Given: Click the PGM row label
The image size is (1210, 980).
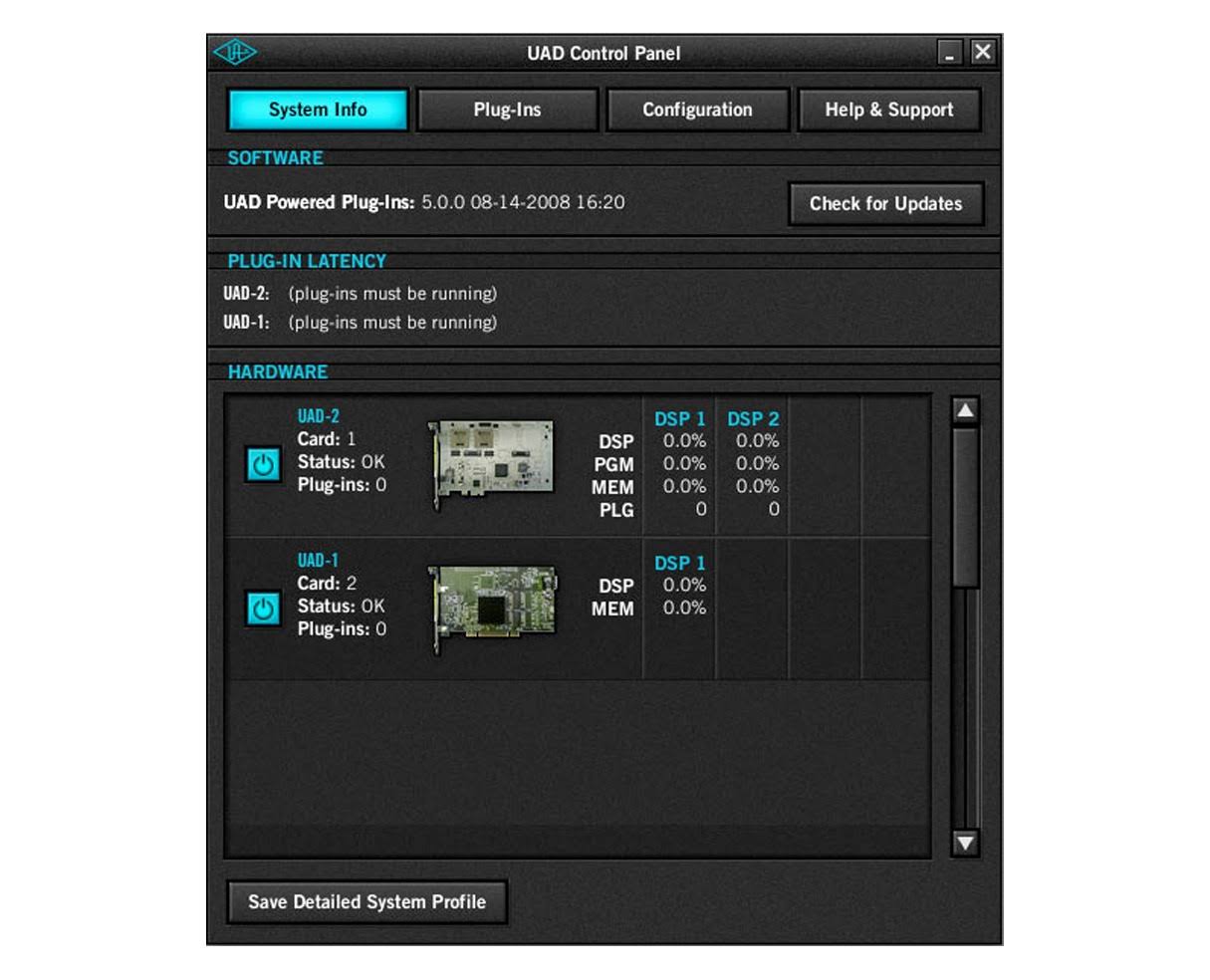Looking at the screenshot, I should (x=613, y=465).
